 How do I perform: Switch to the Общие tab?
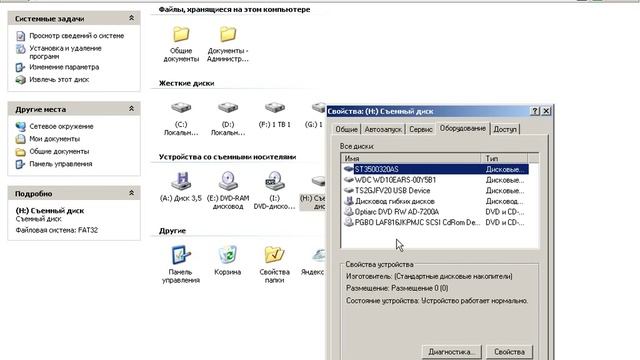(346, 129)
